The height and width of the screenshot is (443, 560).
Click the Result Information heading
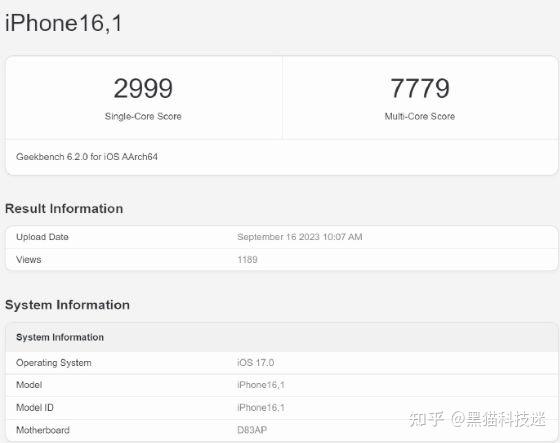64,209
